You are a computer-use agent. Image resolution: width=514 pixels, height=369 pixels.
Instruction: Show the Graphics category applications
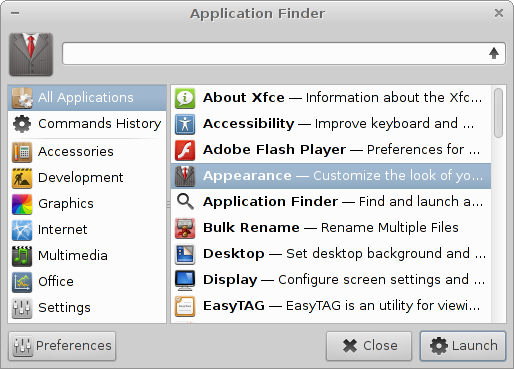tap(87, 204)
